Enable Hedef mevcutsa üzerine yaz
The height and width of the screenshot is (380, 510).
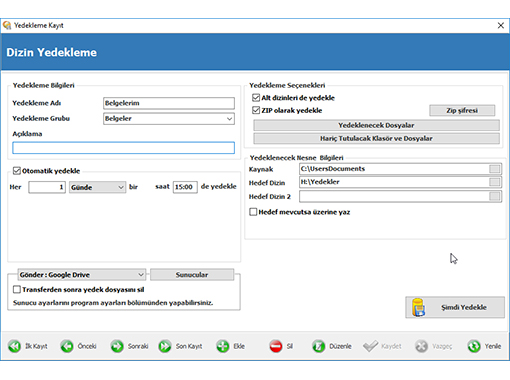pos(253,212)
